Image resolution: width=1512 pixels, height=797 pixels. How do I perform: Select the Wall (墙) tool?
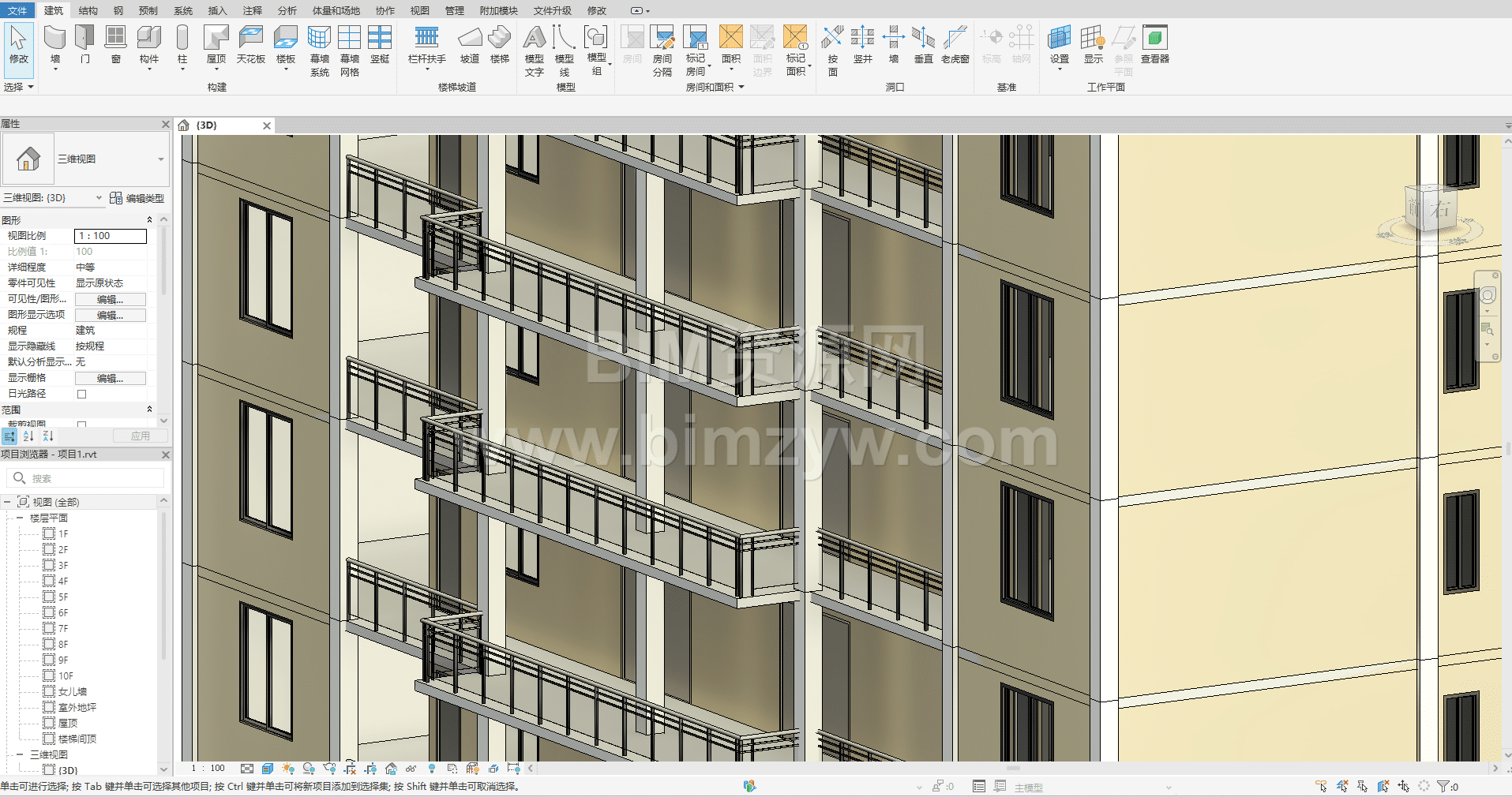coord(54,44)
